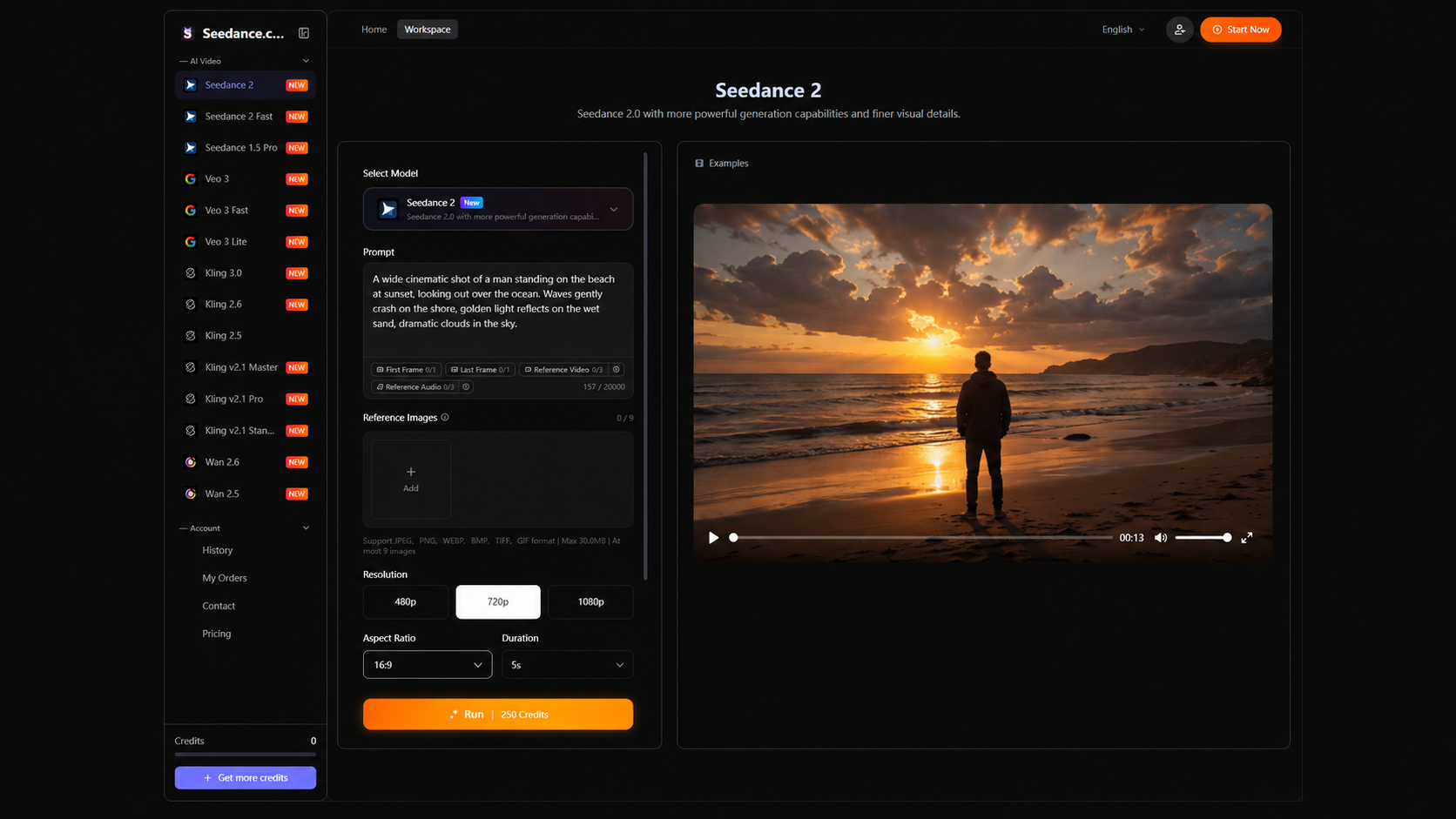Open the Kling v2.1 Pro model

point(245,399)
